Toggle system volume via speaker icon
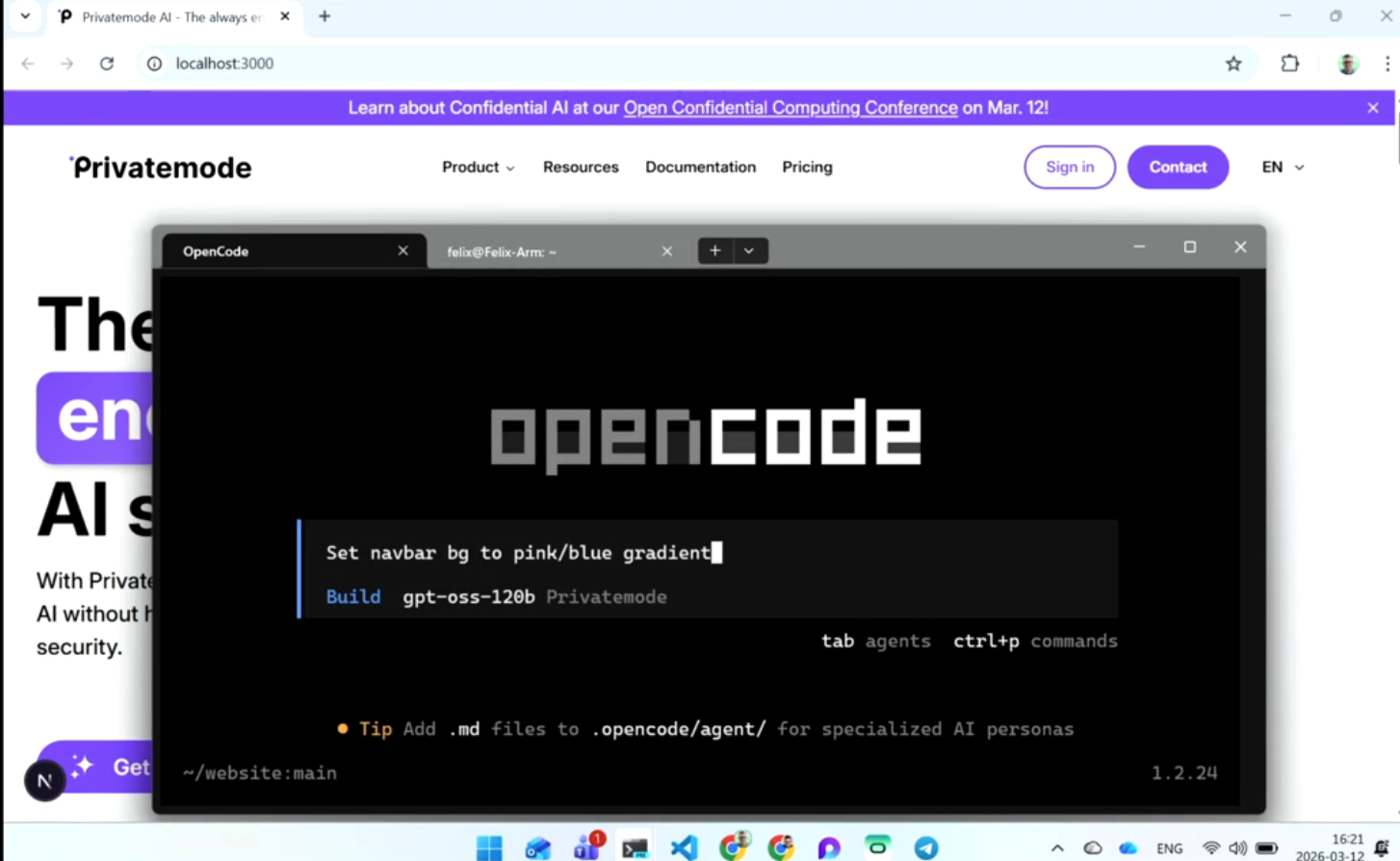1400x861 pixels. 1237,848
